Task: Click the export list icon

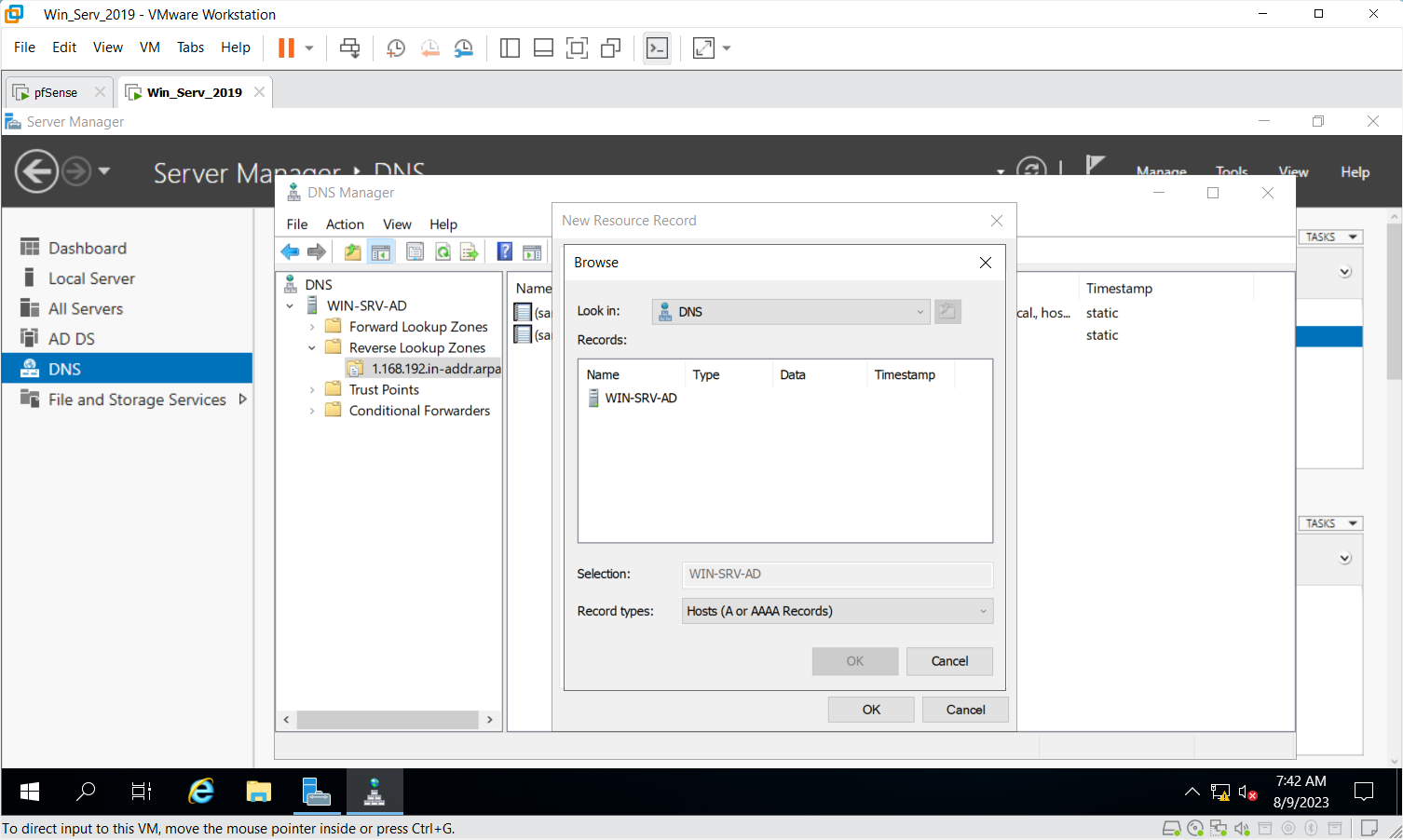Action: pyautogui.click(x=470, y=251)
